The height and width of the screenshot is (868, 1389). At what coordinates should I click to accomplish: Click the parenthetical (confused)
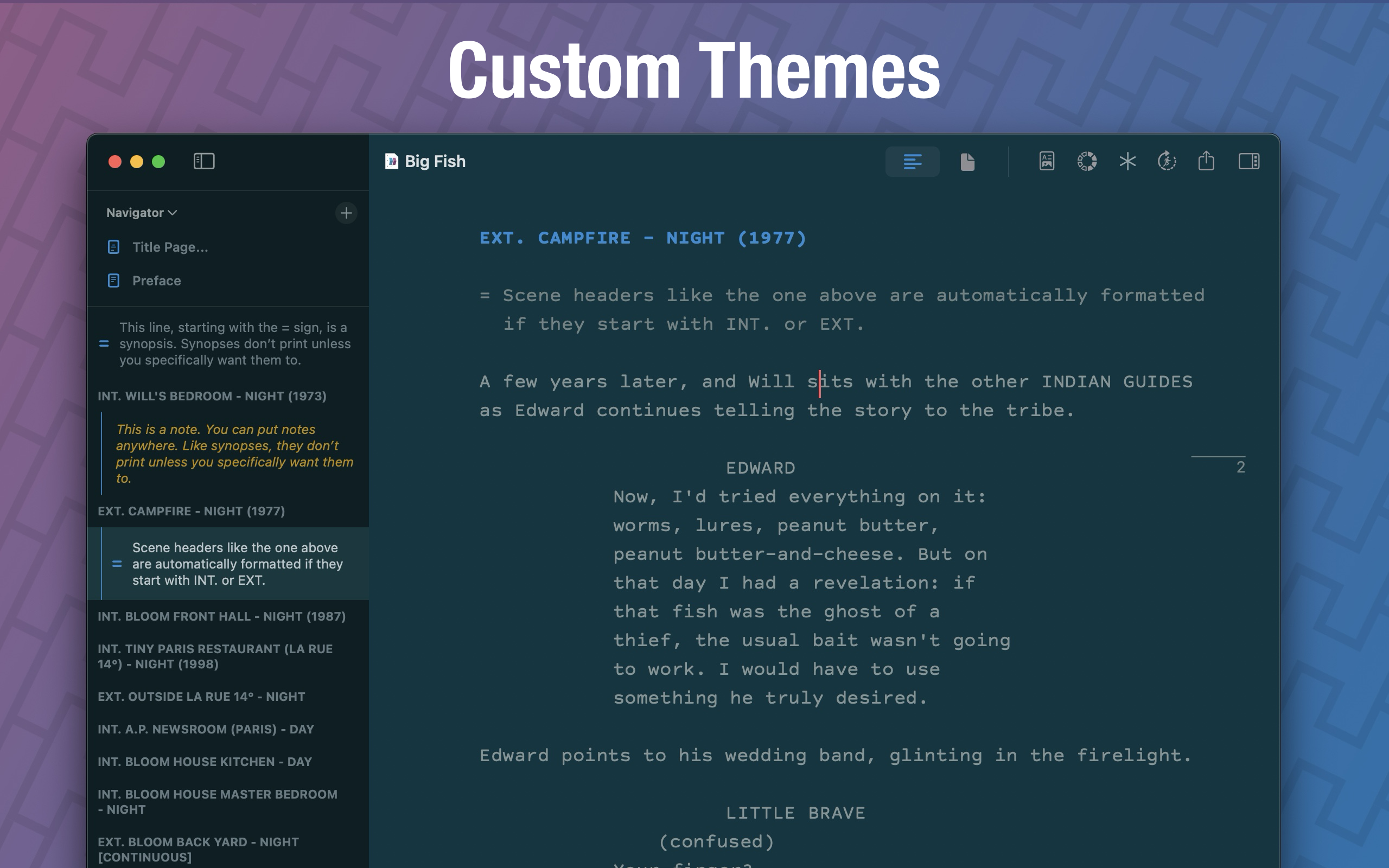(716, 841)
